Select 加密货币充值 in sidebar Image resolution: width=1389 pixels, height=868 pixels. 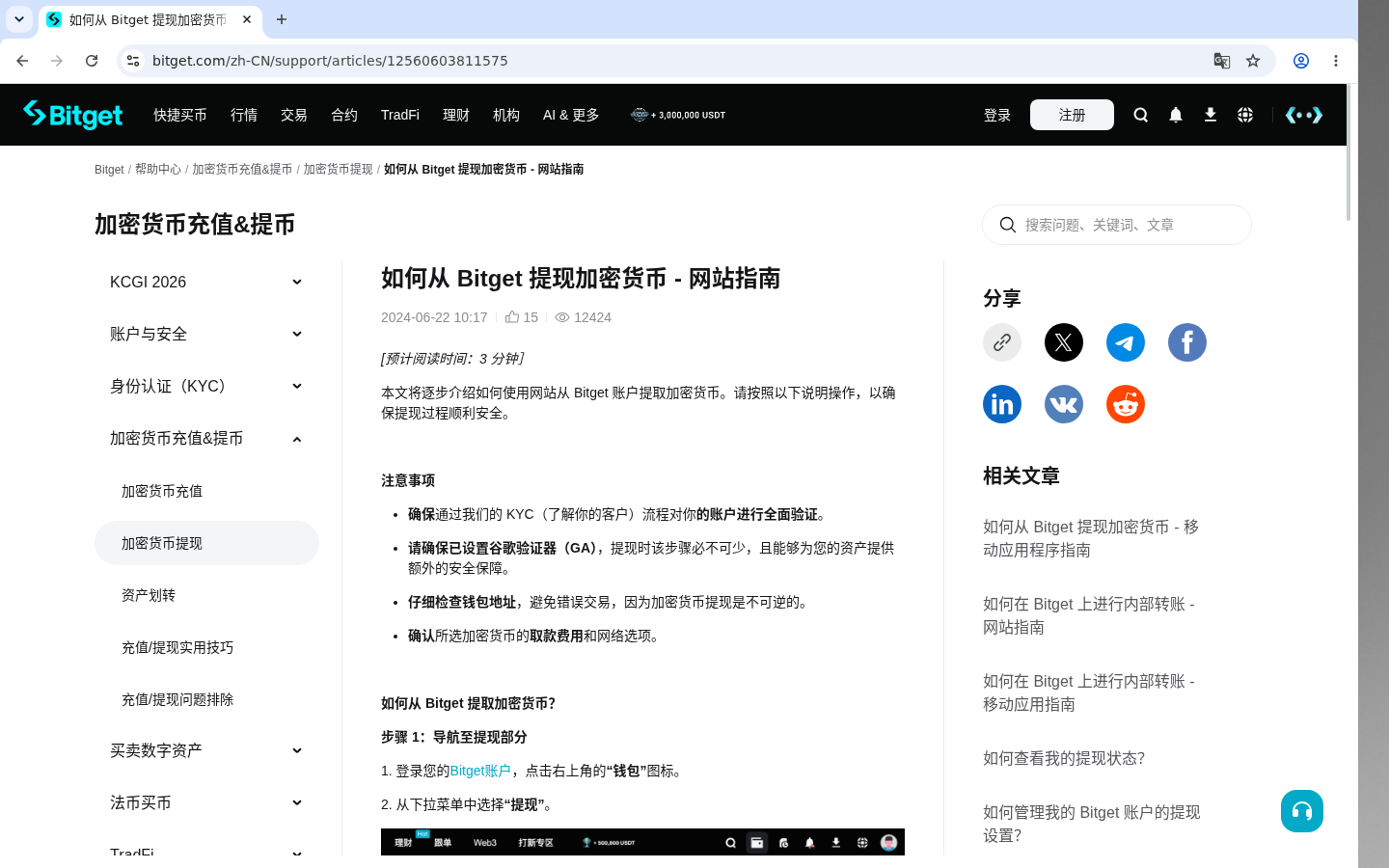click(206, 491)
